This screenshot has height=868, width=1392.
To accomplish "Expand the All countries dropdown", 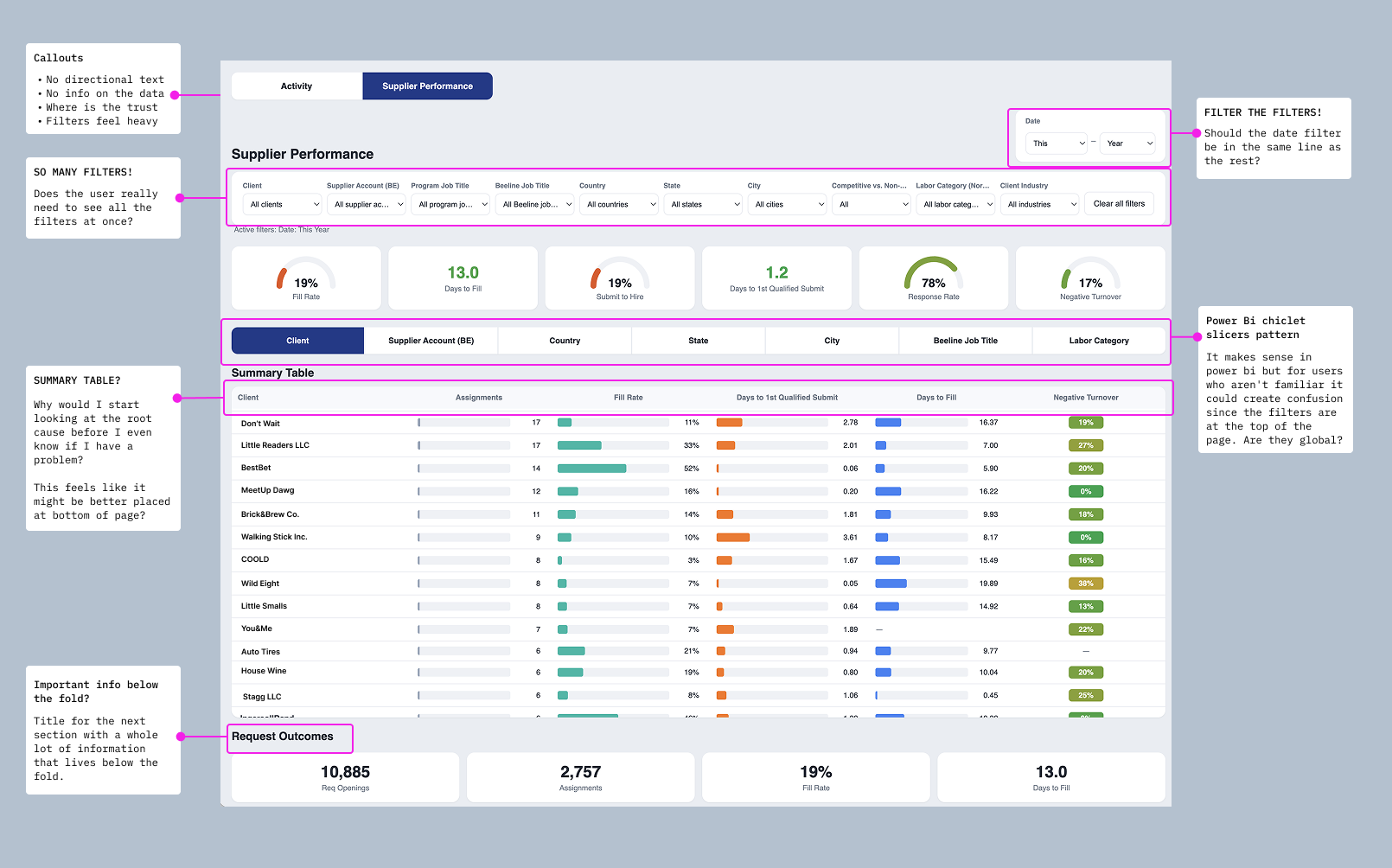I will point(619,205).
